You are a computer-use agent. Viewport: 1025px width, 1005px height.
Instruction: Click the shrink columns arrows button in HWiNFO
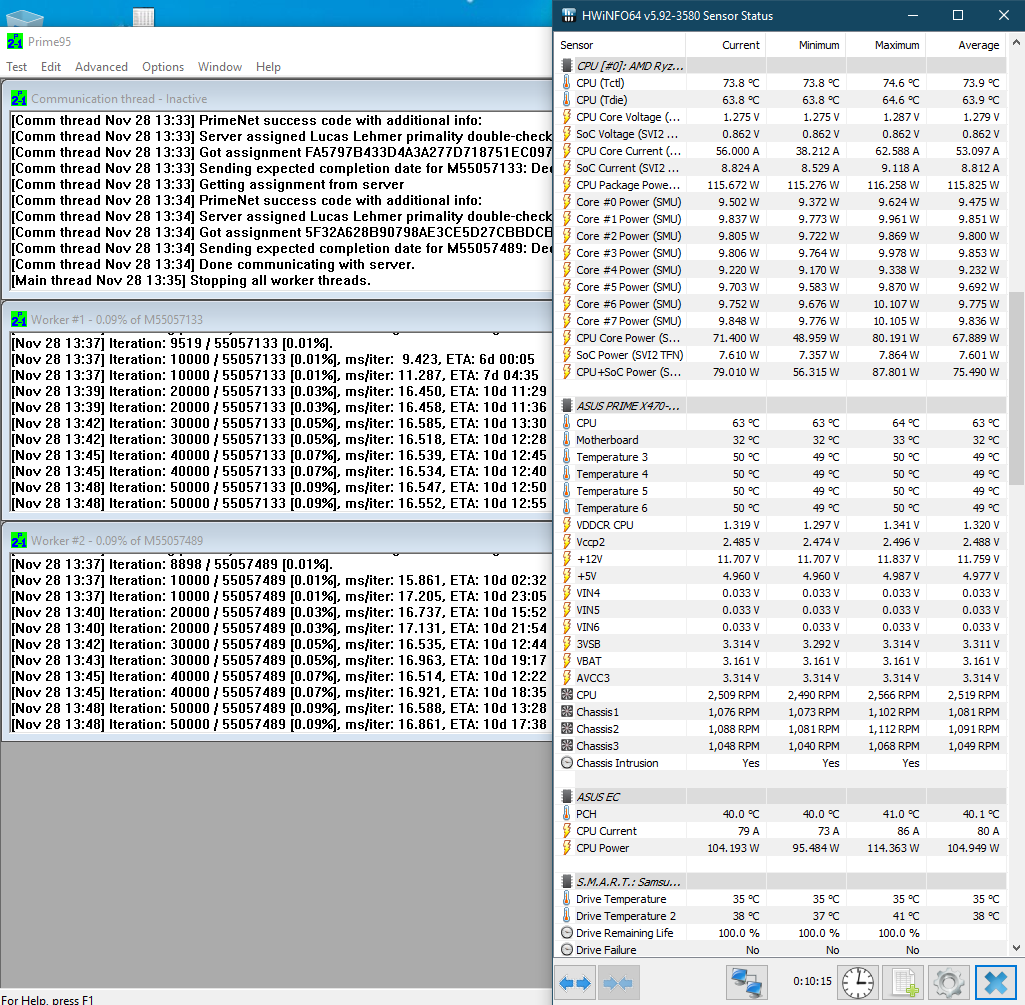pos(618,983)
